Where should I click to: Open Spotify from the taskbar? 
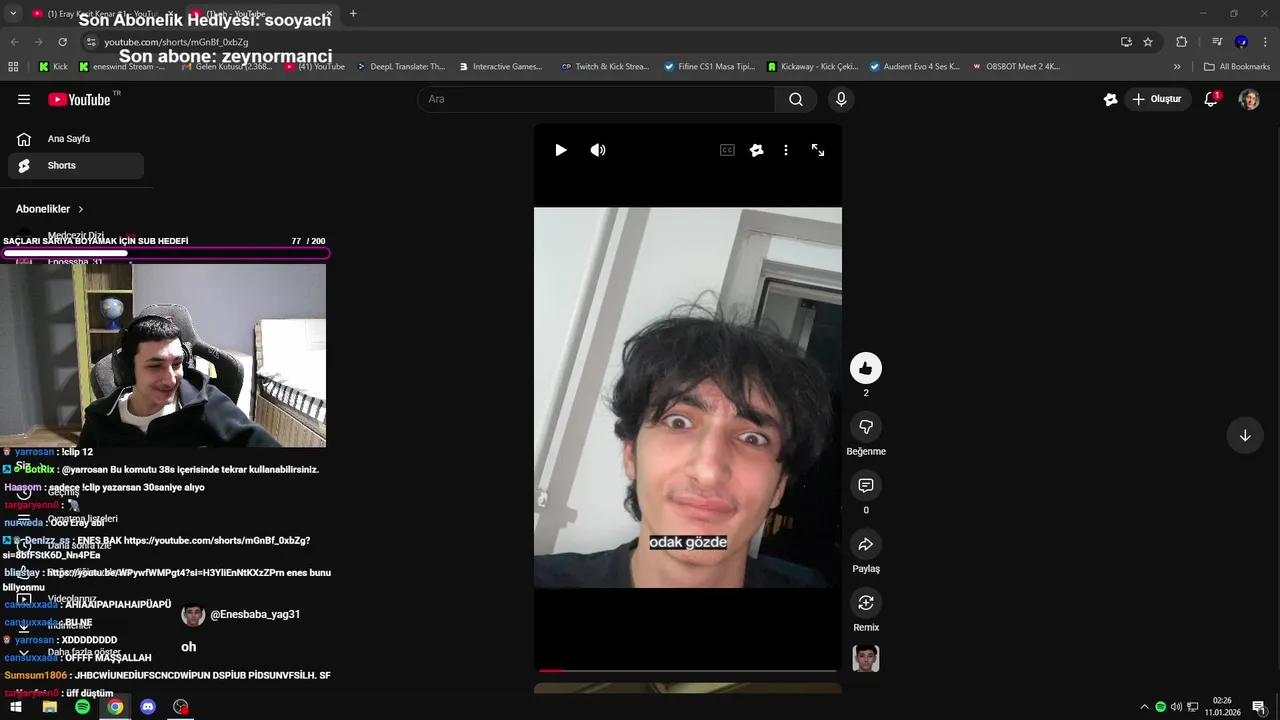click(82, 707)
